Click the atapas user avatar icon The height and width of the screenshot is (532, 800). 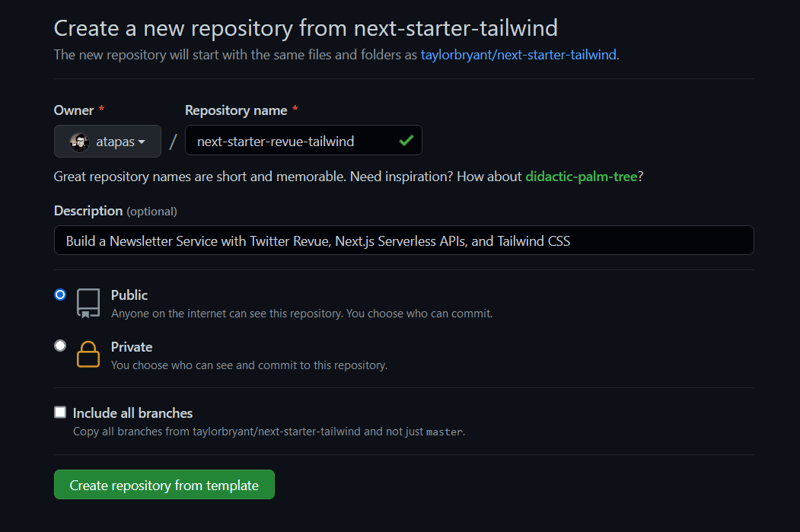79,142
